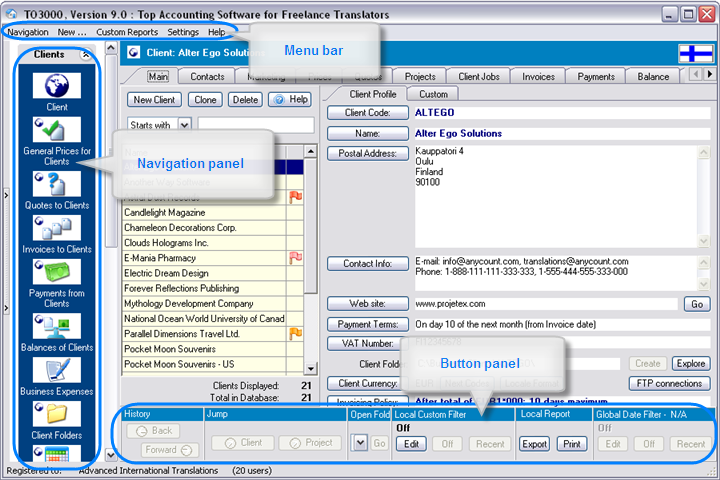Click Go button next to web site
The height and width of the screenshot is (480, 720).
pyautogui.click(x=697, y=304)
